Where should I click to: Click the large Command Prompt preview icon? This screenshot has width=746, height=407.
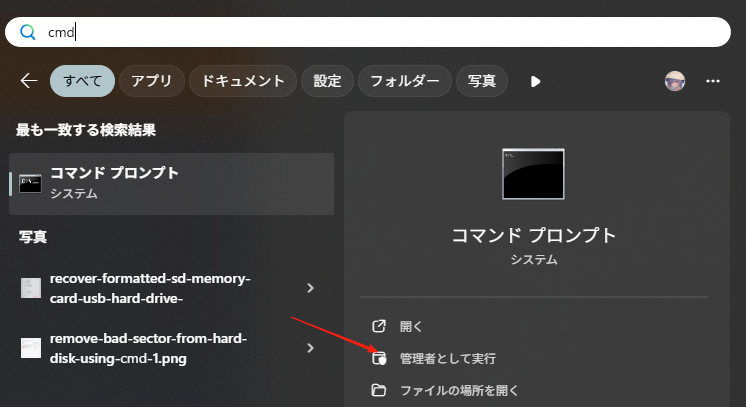tap(533, 174)
